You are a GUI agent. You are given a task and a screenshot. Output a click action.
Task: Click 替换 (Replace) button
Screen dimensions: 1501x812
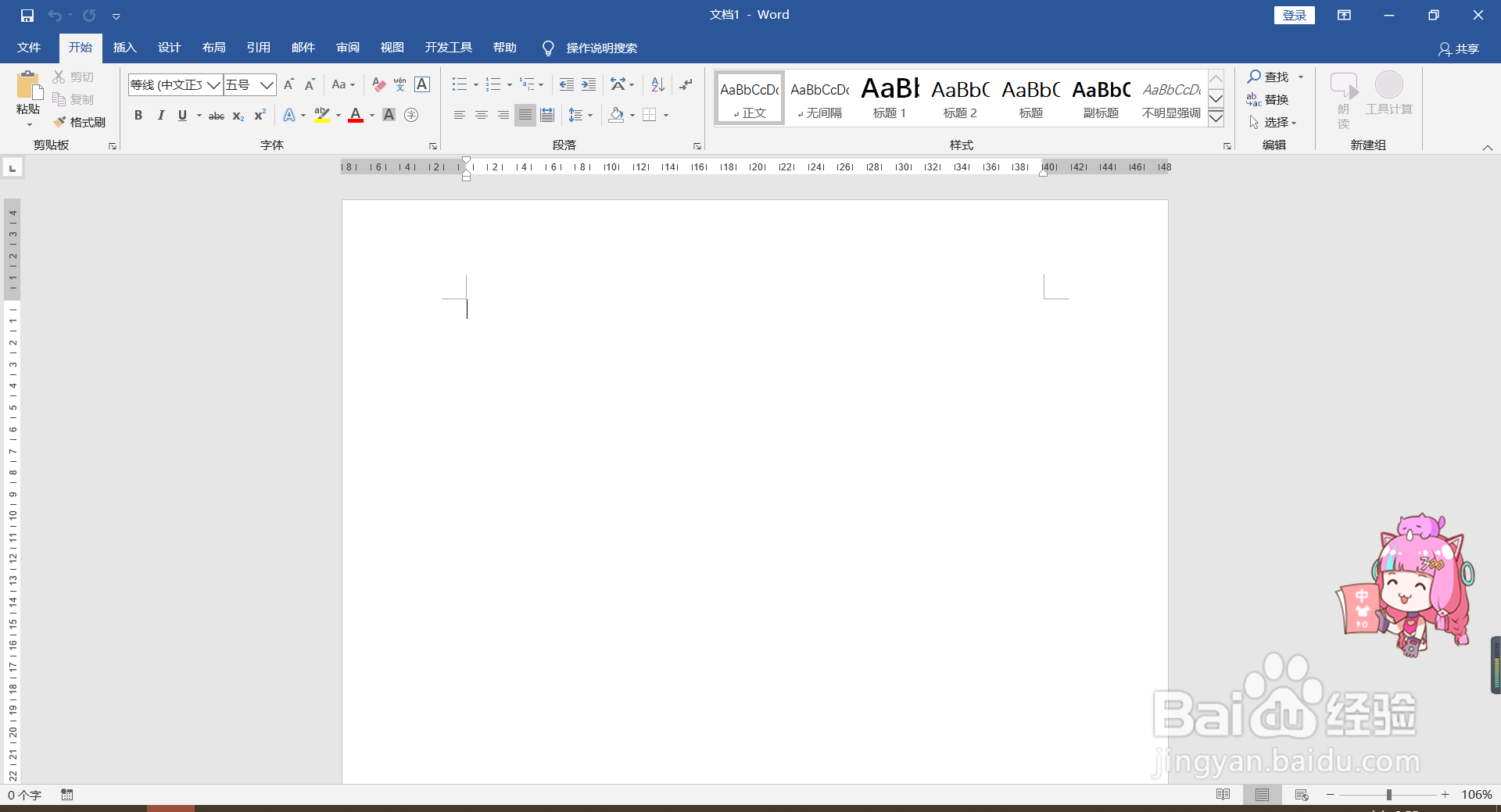(1268, 99)
